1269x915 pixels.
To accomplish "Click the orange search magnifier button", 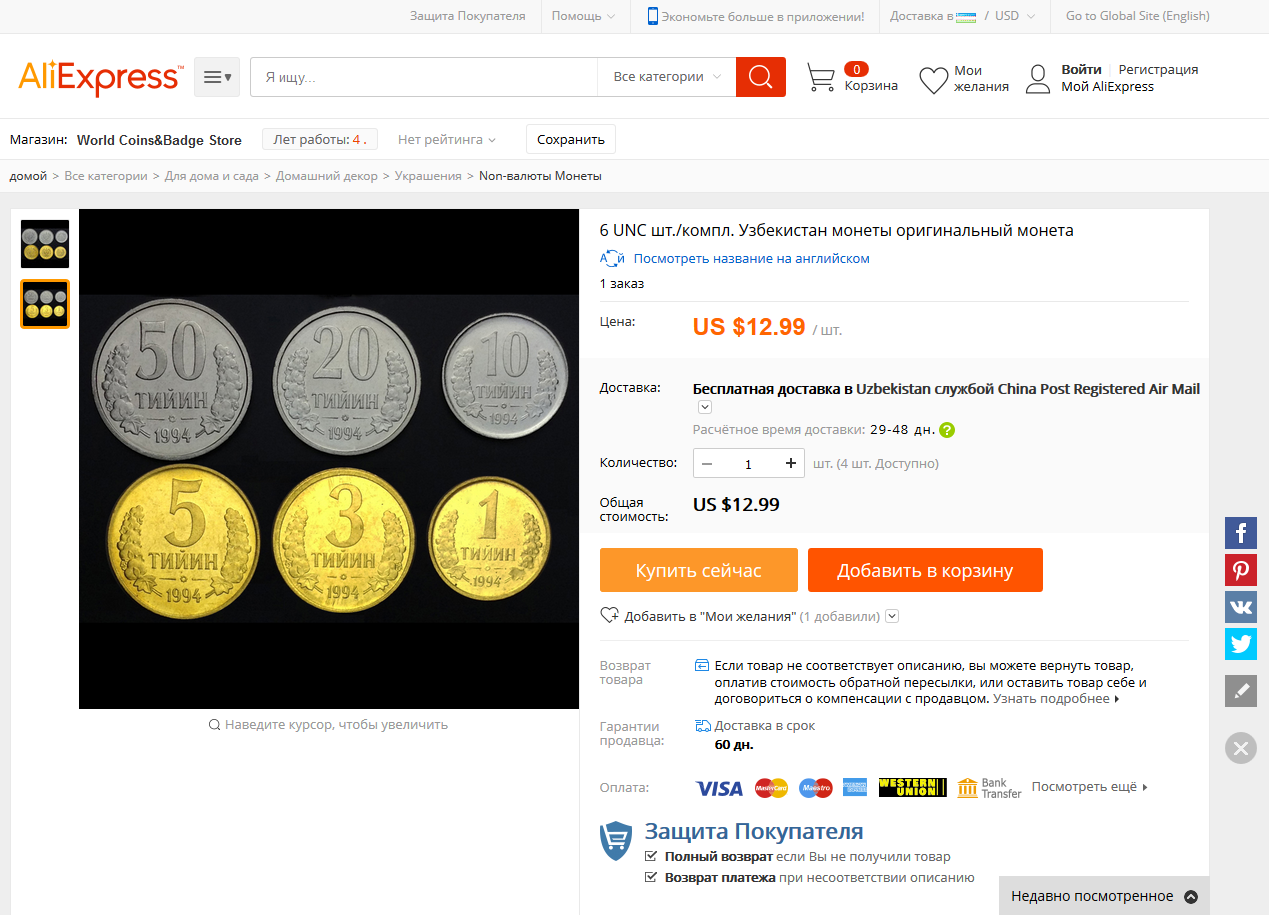I will pos(760,77).
